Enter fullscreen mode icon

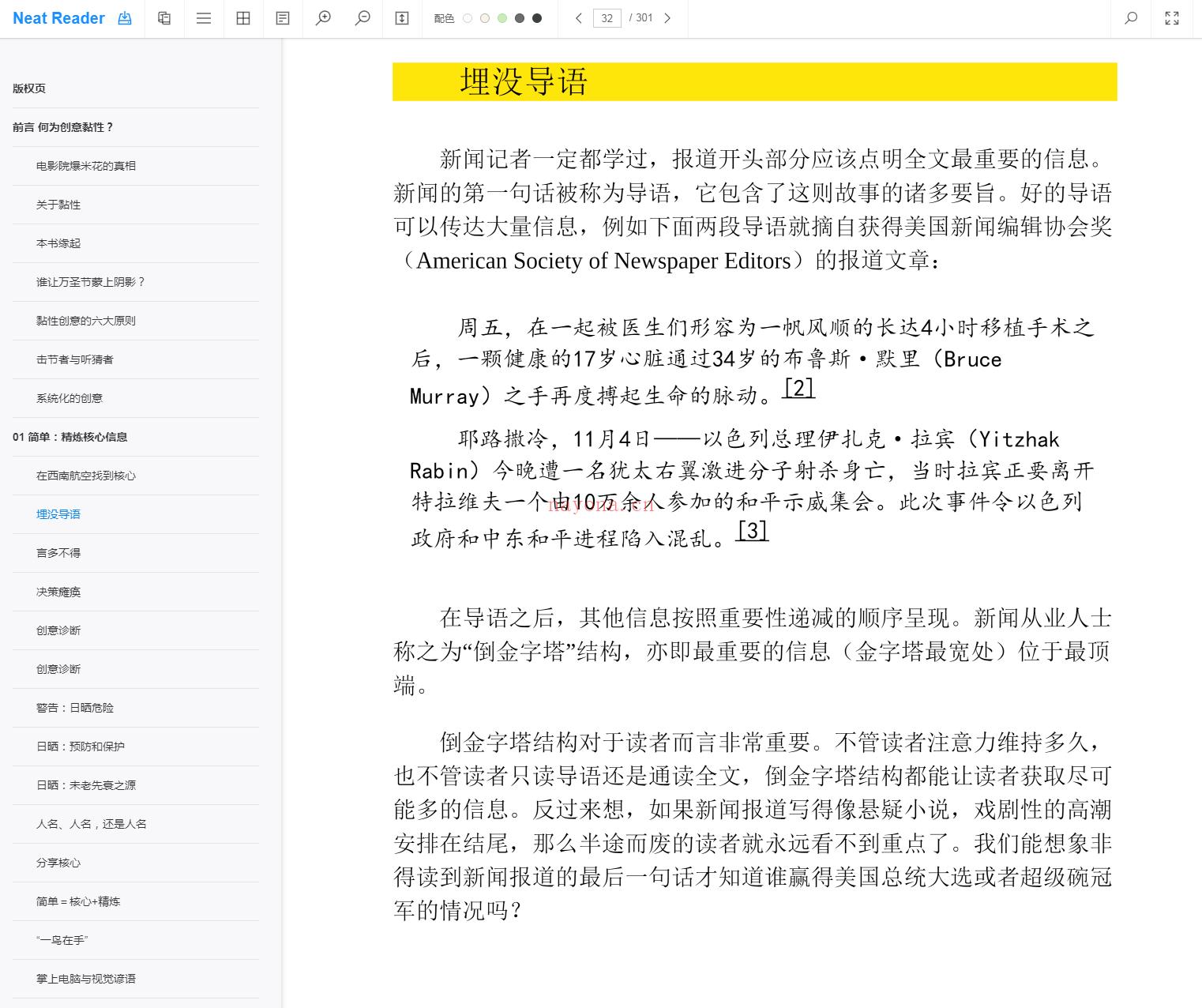[1172, 18]
